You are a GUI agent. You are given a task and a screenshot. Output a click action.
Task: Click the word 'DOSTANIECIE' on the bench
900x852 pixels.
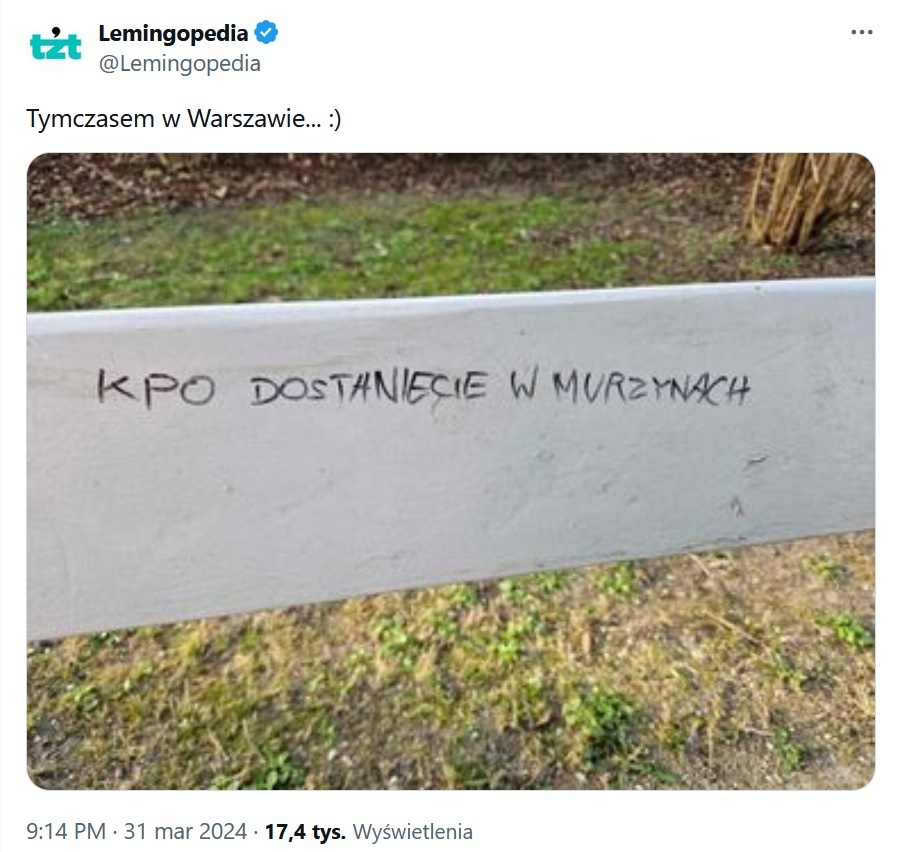pyautogui.click(x=369, y=388)
